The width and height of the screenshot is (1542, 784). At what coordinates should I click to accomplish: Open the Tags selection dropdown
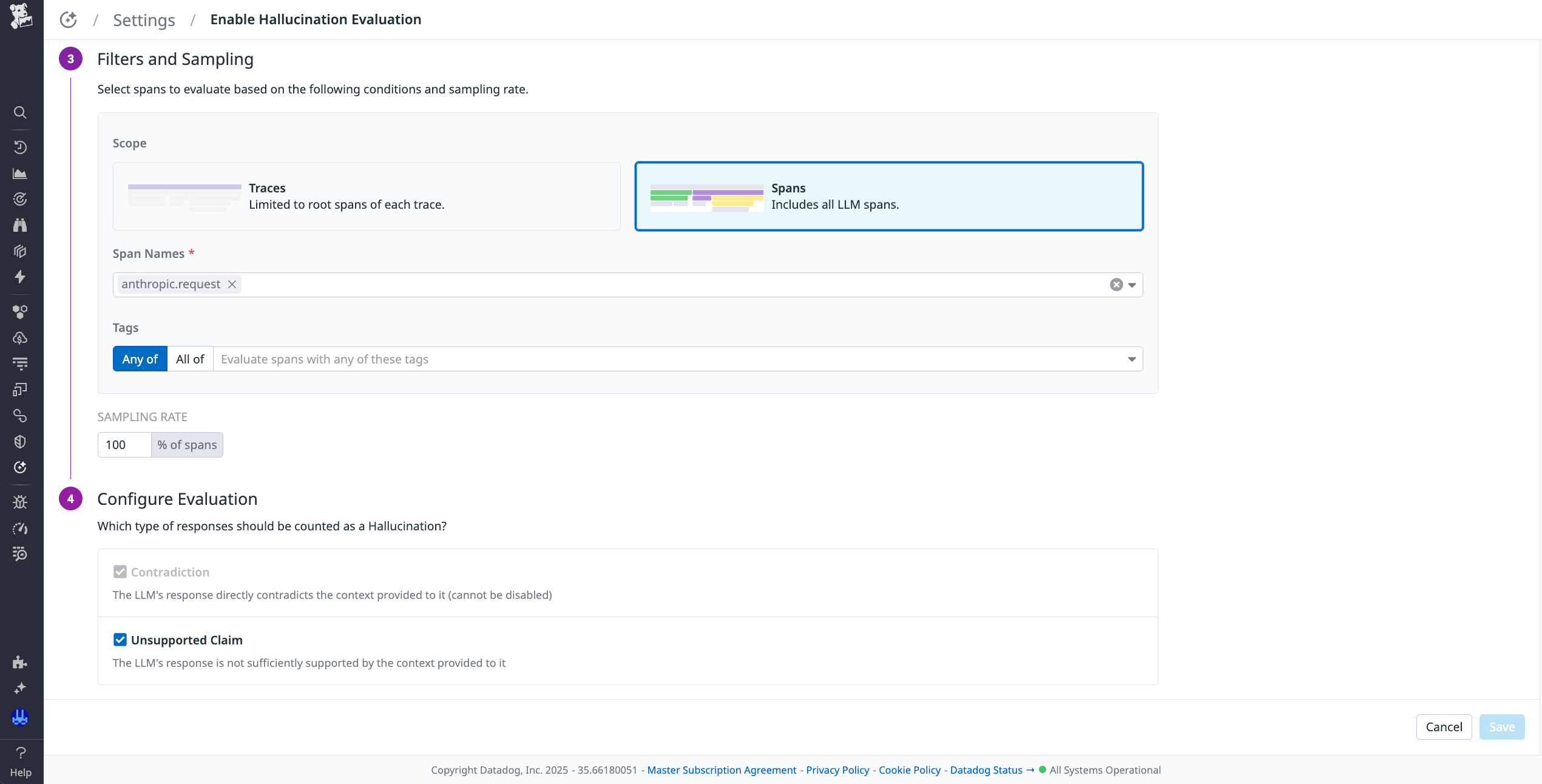click(x=1131, y=359)
